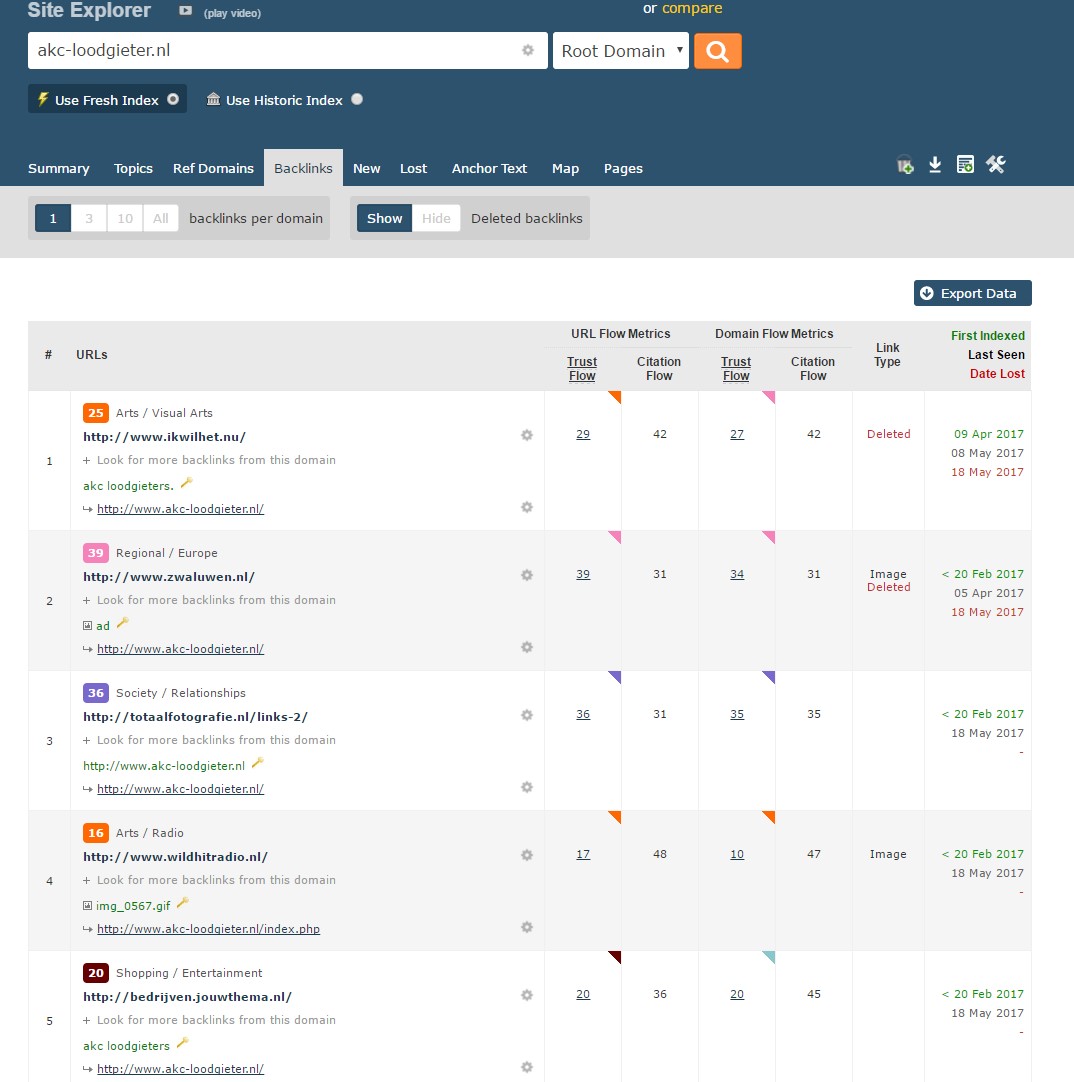The height and width of the screenshot is (1082, 1074).
Task: Open the Anchor Text tab
Action: click(x=489, y=168)
